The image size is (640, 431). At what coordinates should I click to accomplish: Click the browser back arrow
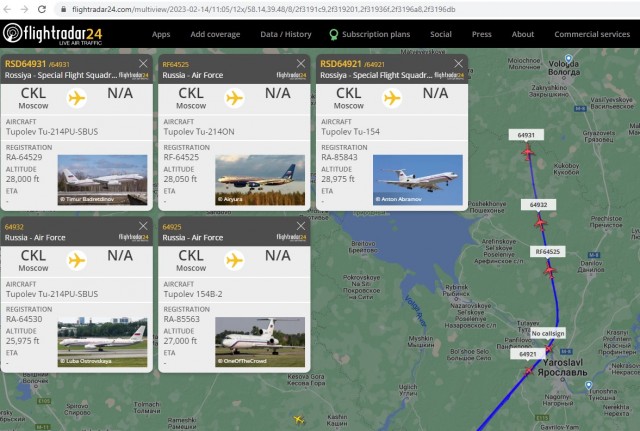[x=7, y=9]
